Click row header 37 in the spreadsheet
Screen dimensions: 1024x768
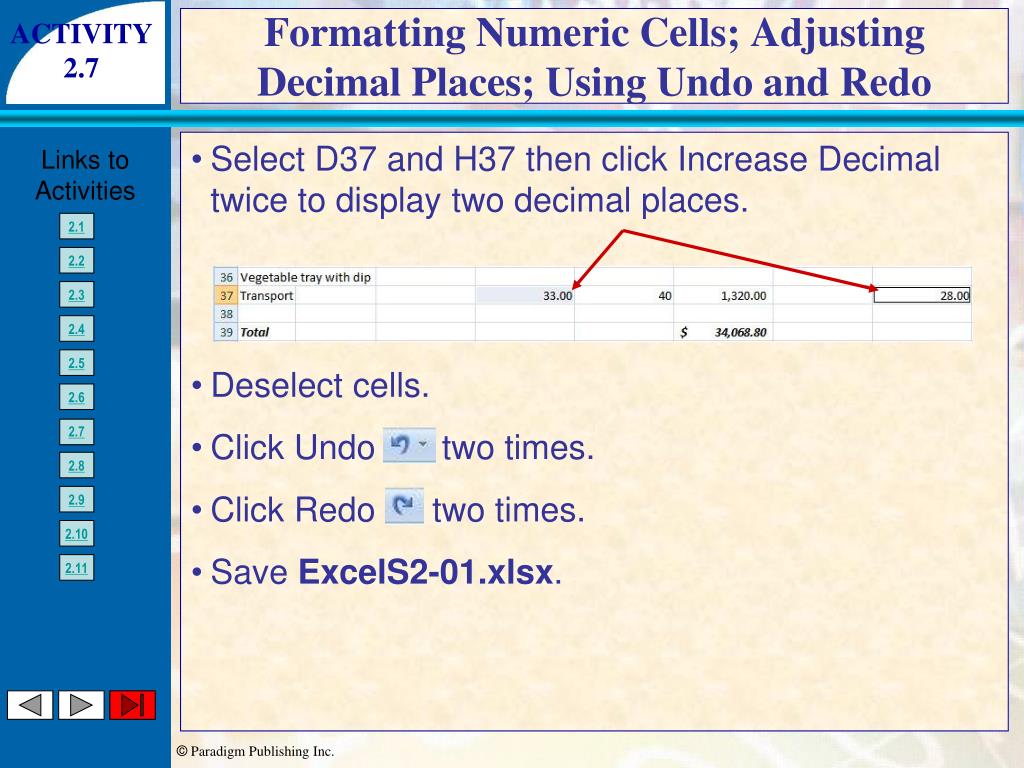225,295
